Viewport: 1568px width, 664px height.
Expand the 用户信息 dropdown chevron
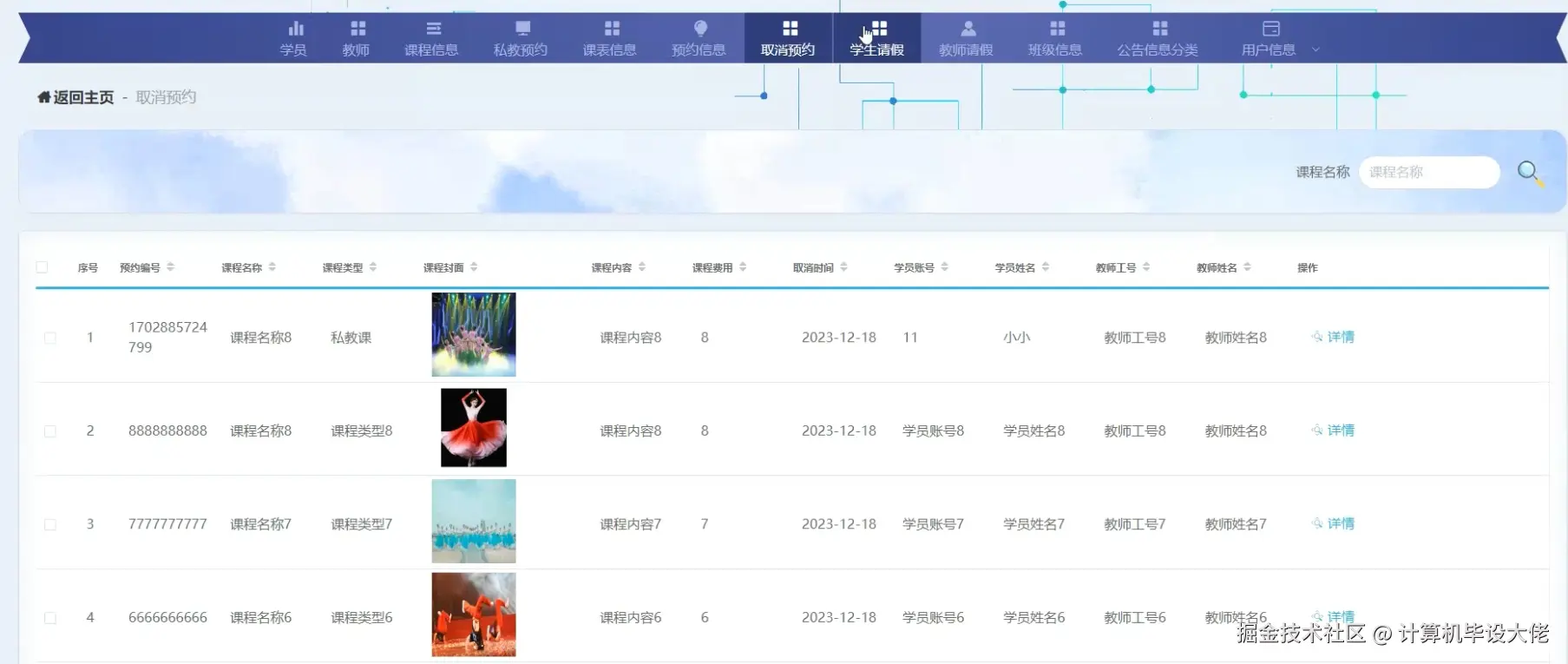[1315, 49]
